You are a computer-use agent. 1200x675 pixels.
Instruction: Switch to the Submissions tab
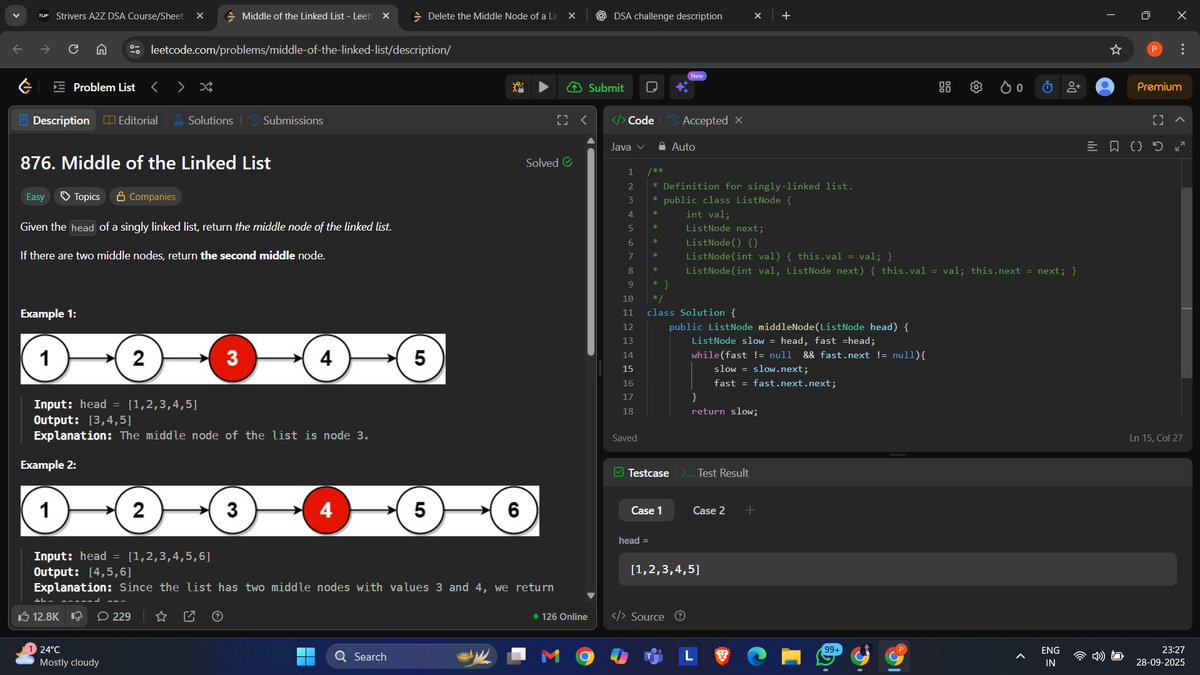285,120
